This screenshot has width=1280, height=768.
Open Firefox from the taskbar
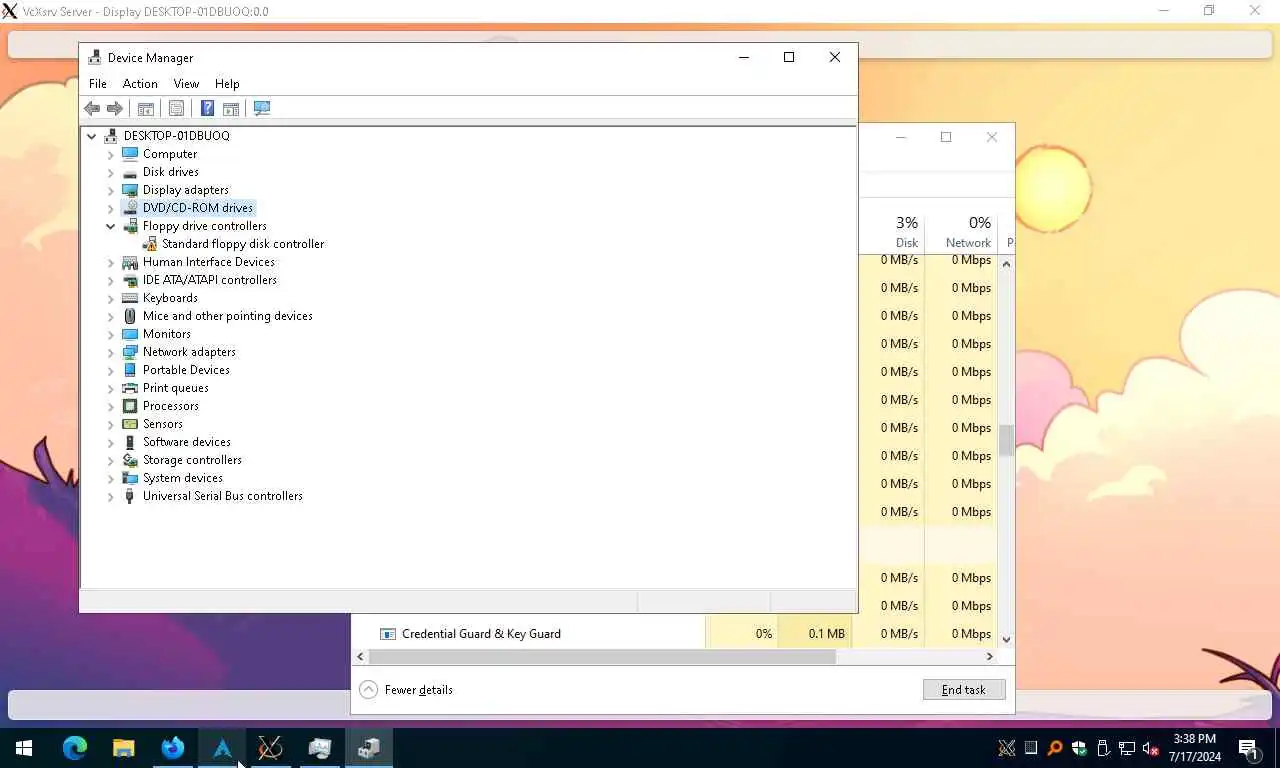(173, 747)
